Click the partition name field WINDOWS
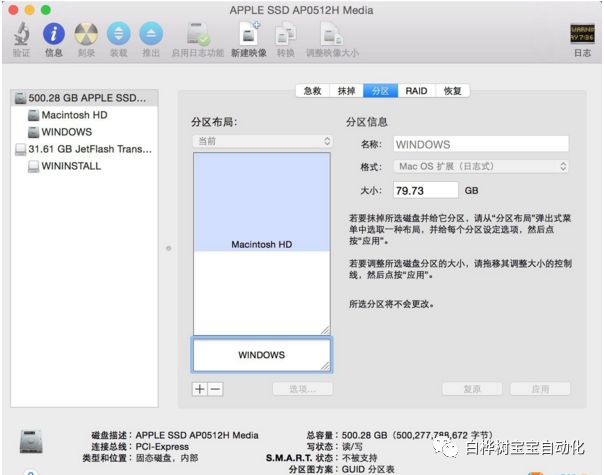 [x=481, y=144]
